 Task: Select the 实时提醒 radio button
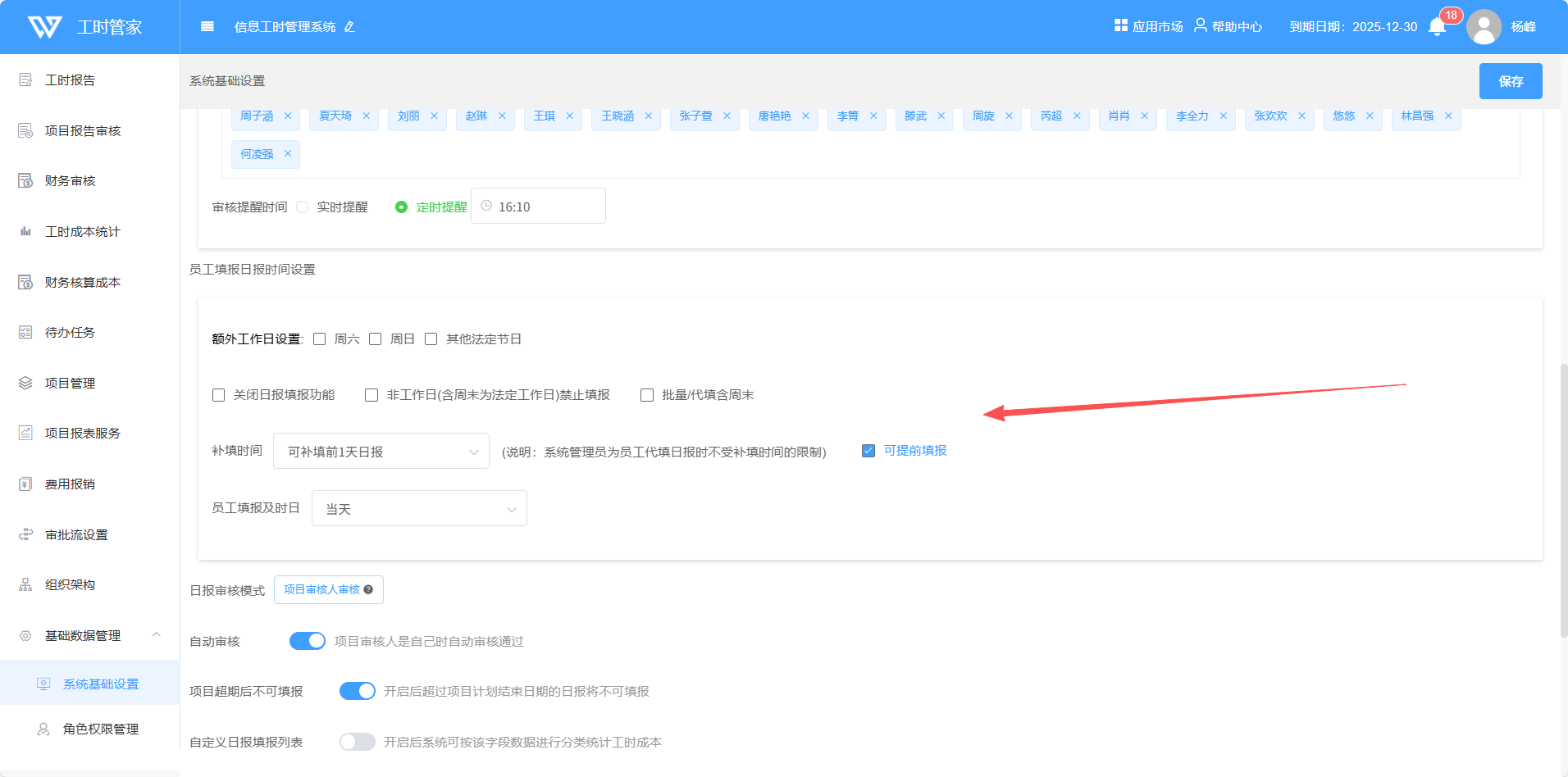(303, 207)
